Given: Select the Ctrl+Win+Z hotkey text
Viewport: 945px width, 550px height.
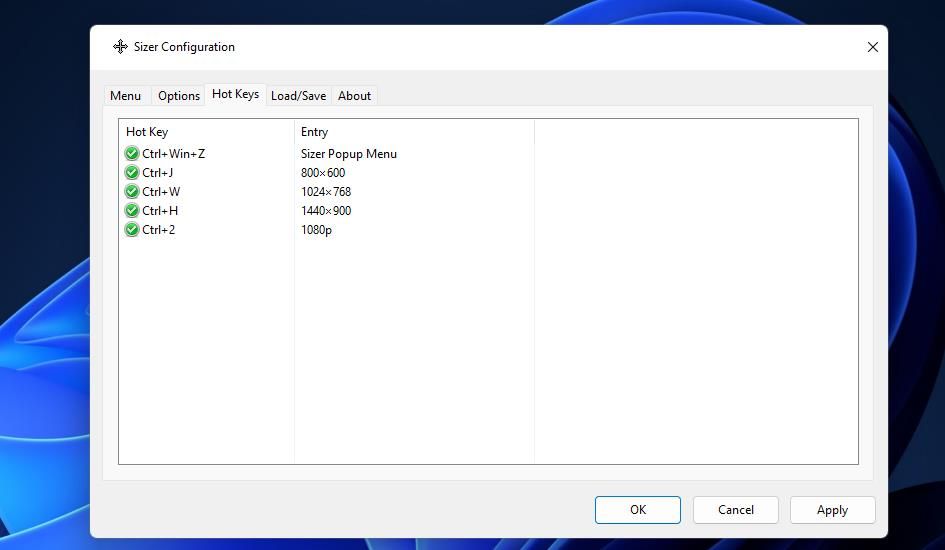Looking at the screenshot, I should point(174,154).
